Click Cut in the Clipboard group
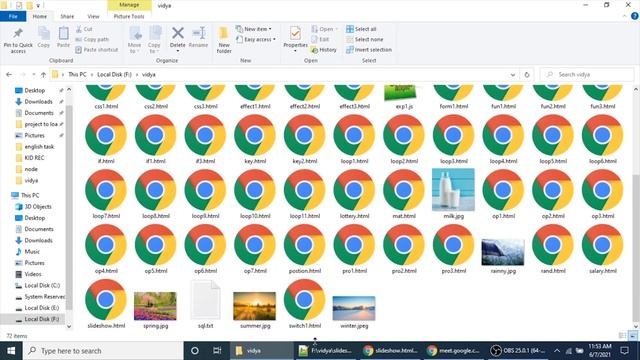640x360 pixels. point(84,29)
